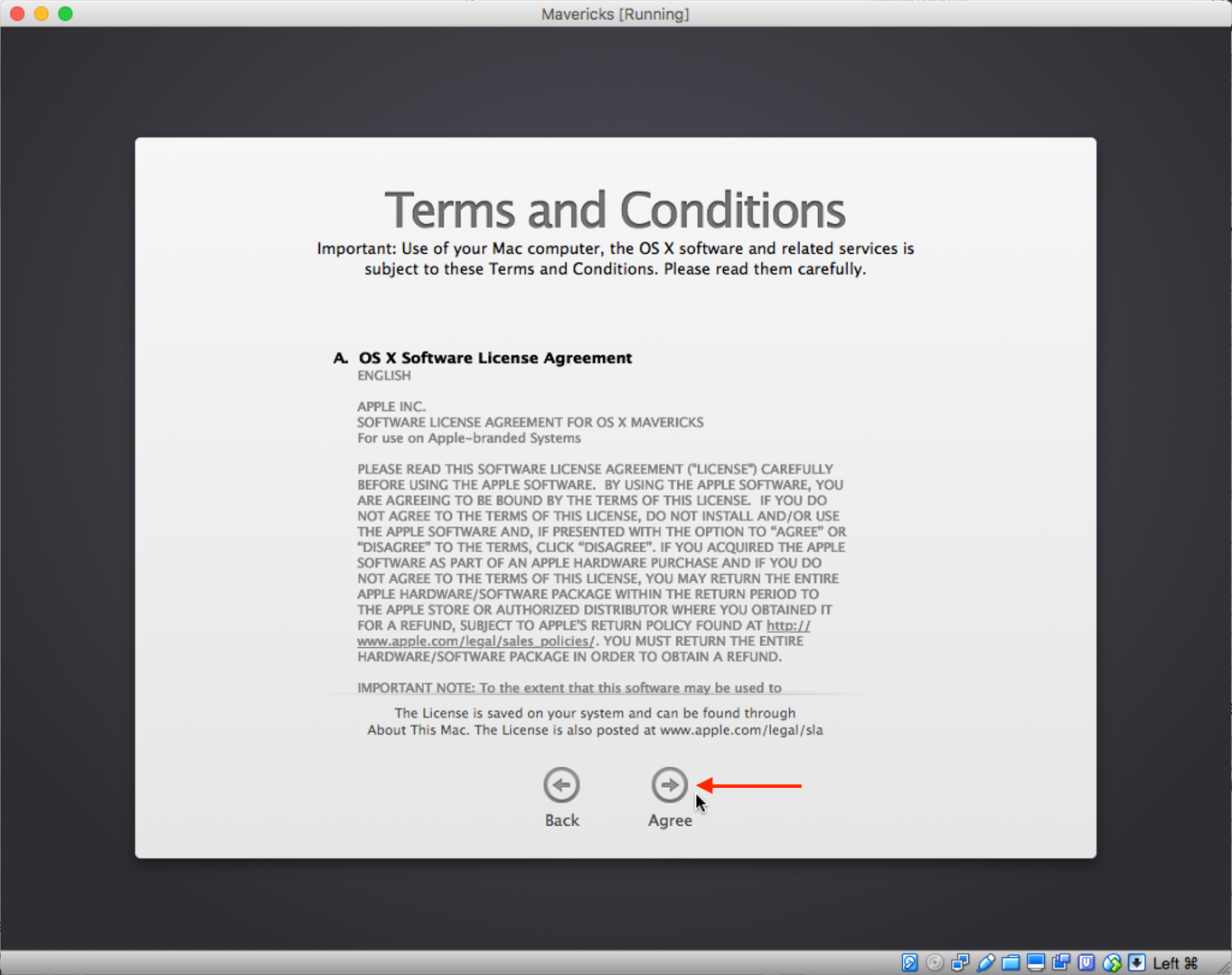This screenshot has width=1232, height=975.
Task: Click the display settings status icon
Action: click(1036, 963)
